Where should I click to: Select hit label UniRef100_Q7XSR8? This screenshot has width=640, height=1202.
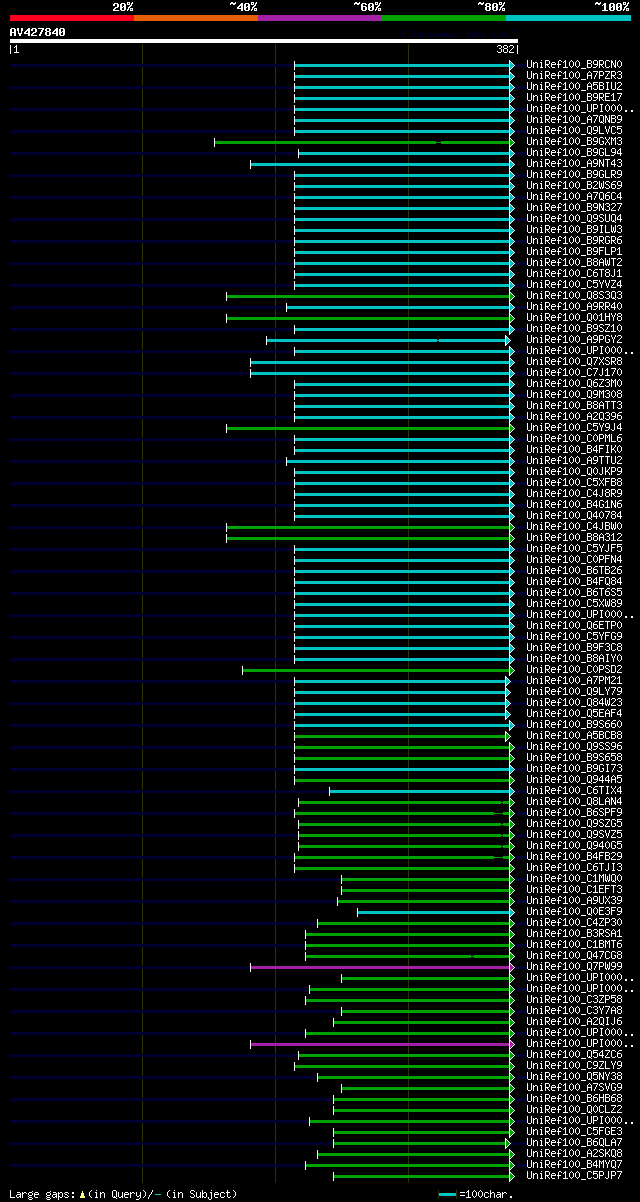[575, 362]
